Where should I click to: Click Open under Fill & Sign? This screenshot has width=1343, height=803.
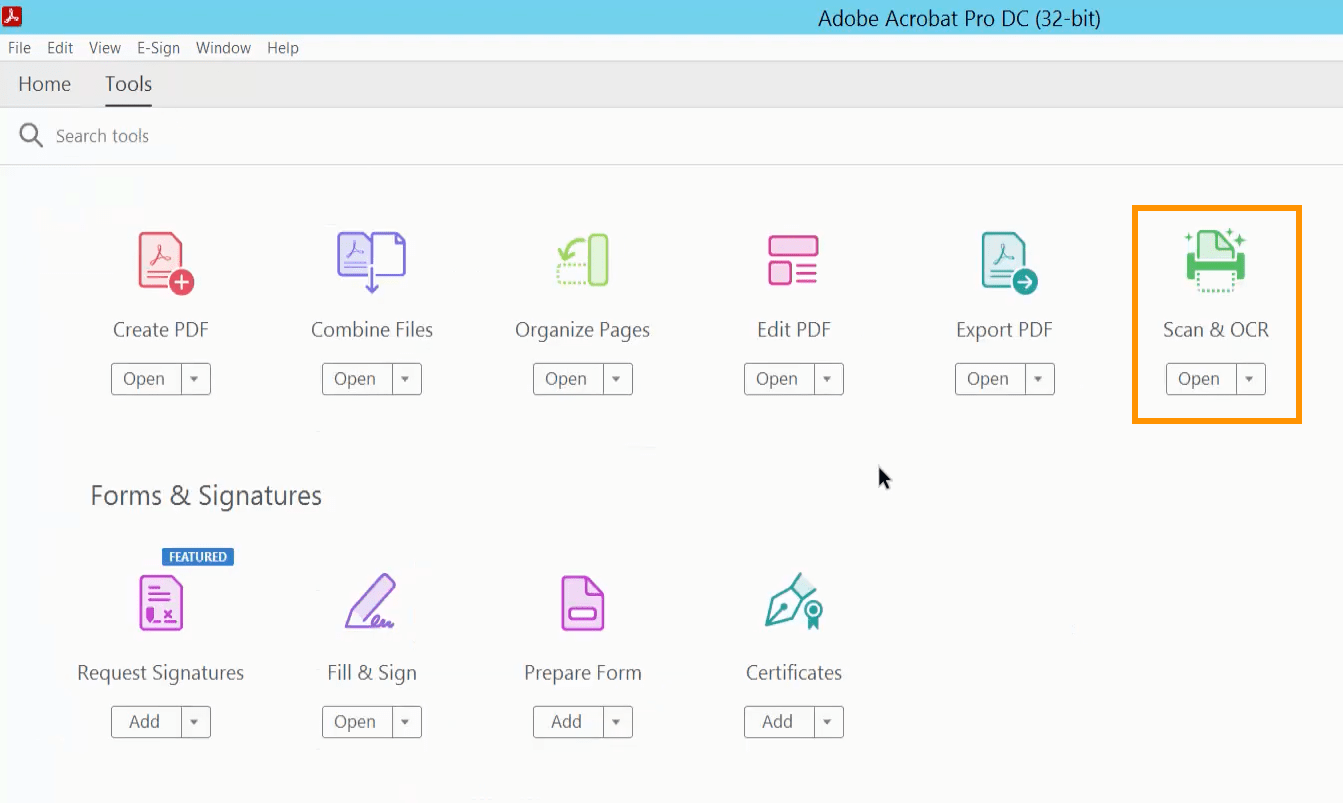[356, 722]
